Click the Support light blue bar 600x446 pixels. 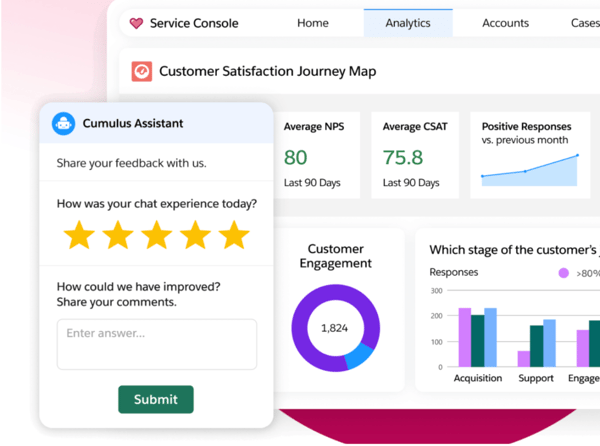[549, 343]
